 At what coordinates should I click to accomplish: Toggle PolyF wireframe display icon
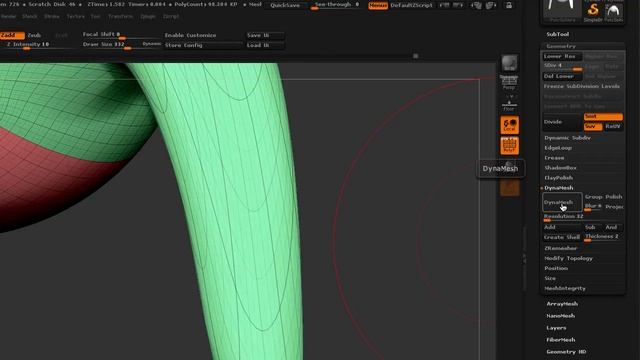pyautogui.click(x=509, y=146)
